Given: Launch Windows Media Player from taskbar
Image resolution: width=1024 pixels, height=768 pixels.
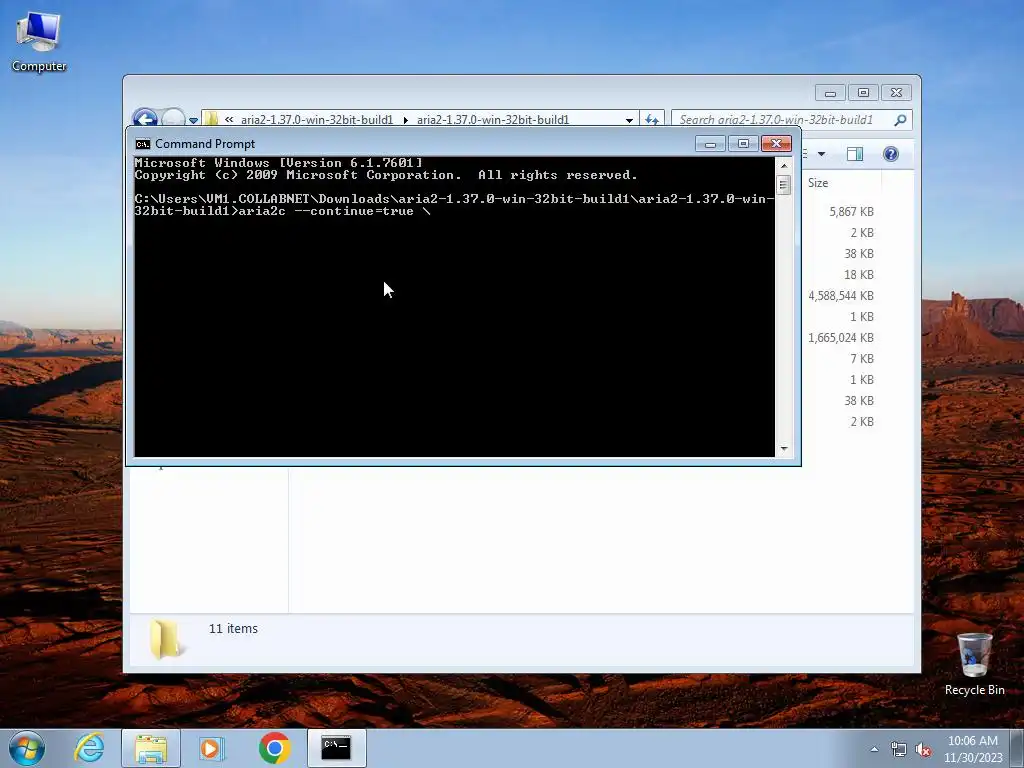Looking at the screenshot, I should tap(211, 748).
